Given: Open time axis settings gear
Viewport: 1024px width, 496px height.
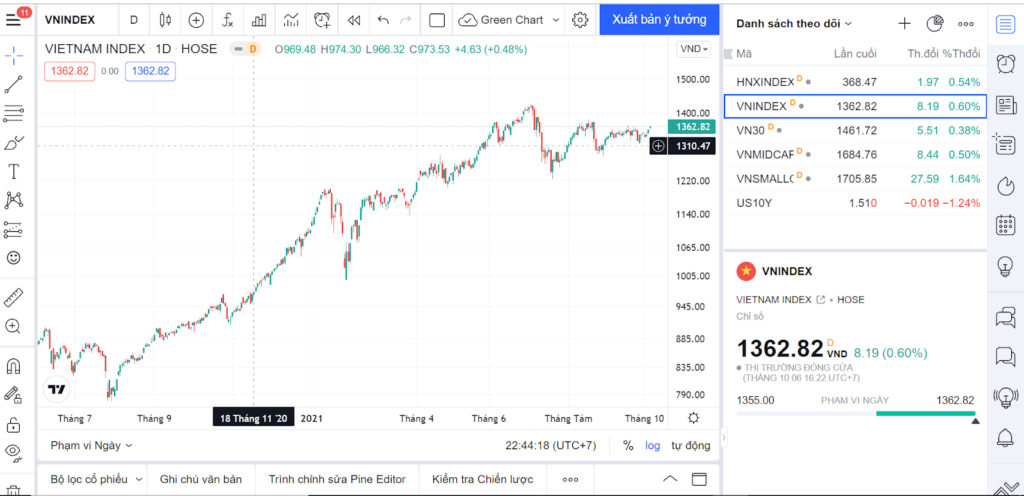Looking at the screenshot, I should click(x=694, y=418).
